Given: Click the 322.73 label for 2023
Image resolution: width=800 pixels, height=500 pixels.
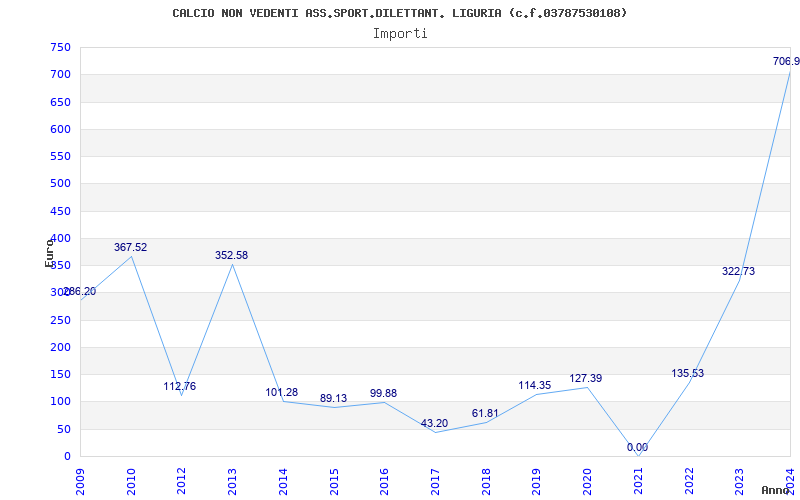Looking at the screenshot, I should point(738,271).
